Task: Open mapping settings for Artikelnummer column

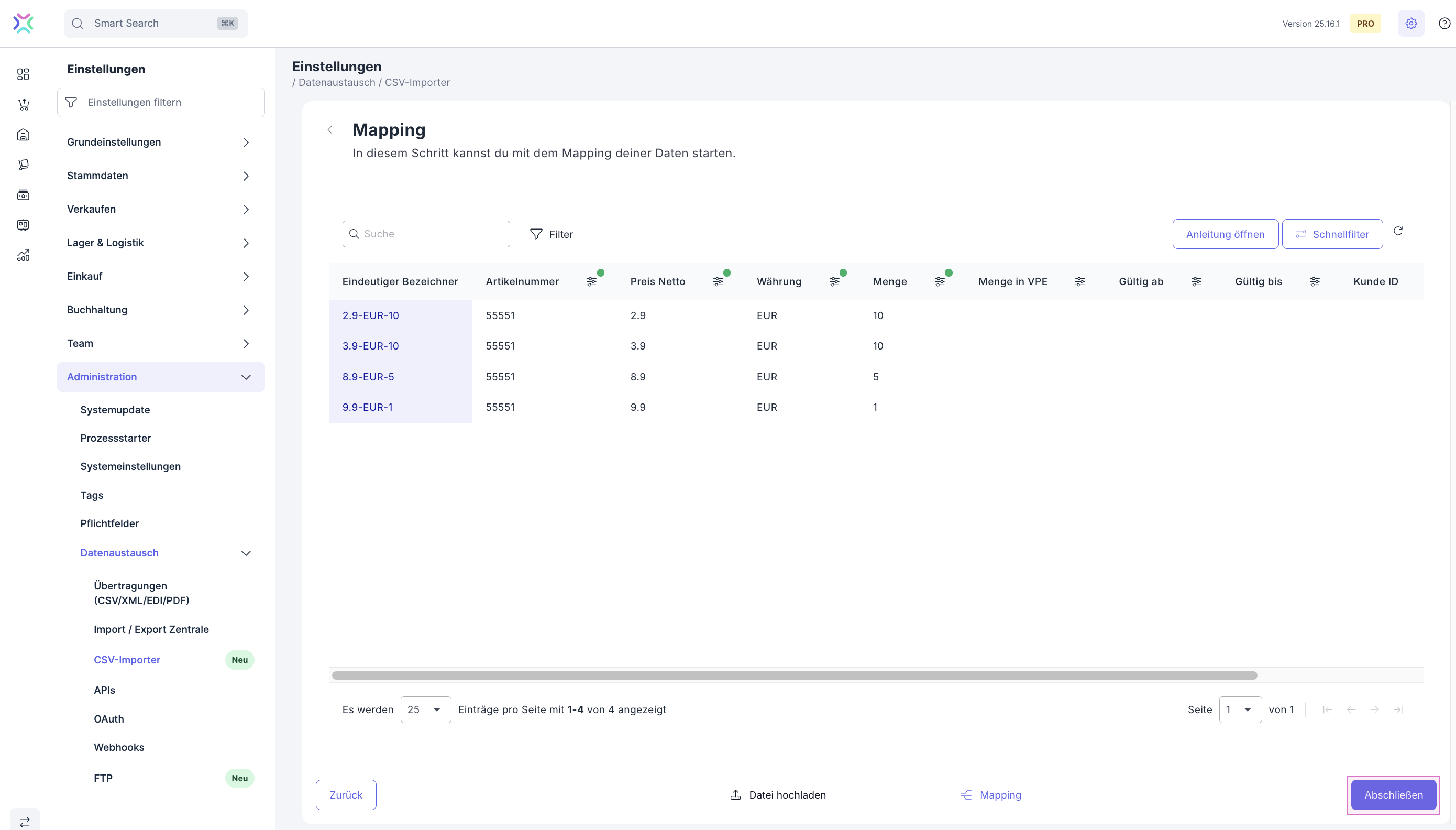Action: coord(591,281)
